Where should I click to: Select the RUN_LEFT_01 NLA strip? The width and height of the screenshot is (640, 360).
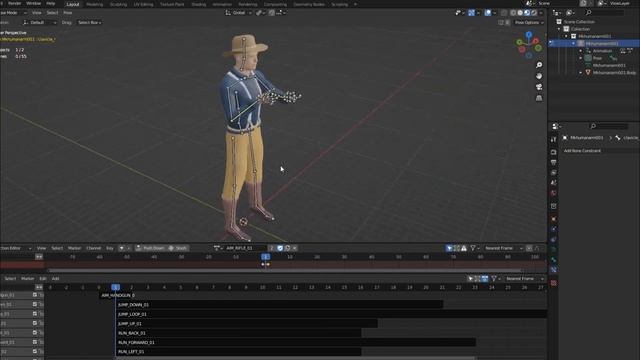coord(238,352)
